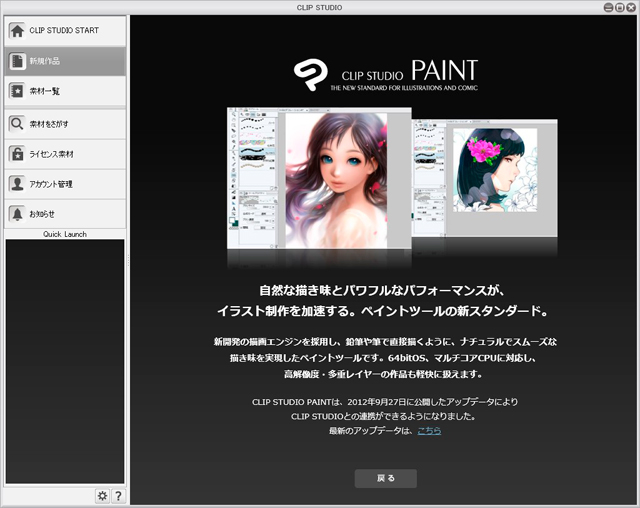Click left screenshot with purple-haired girl
640x508 pixels.
(x=318, y=178)
